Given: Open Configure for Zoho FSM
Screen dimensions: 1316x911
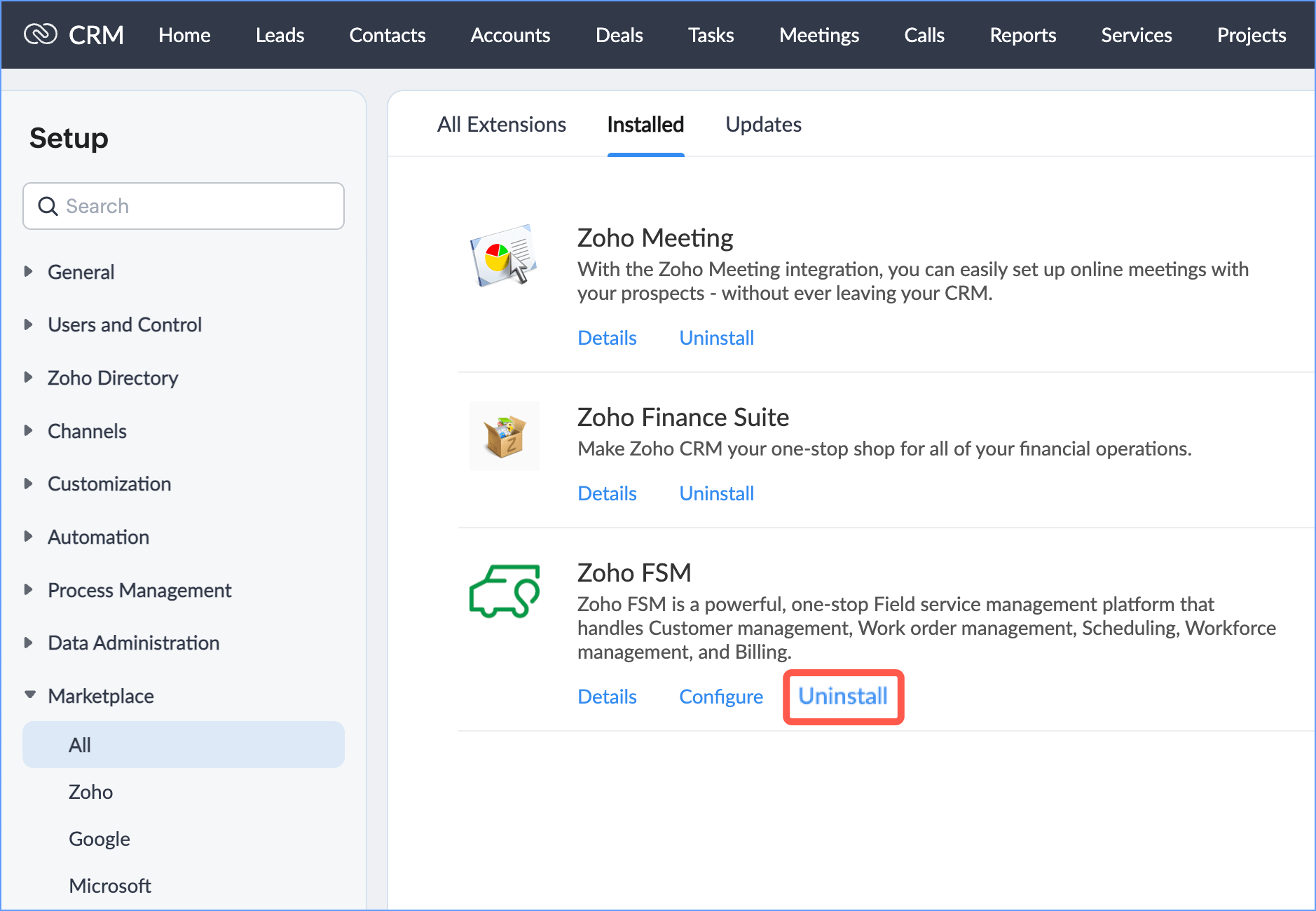Looking at the screenshot, I should (x=720, y=697).
